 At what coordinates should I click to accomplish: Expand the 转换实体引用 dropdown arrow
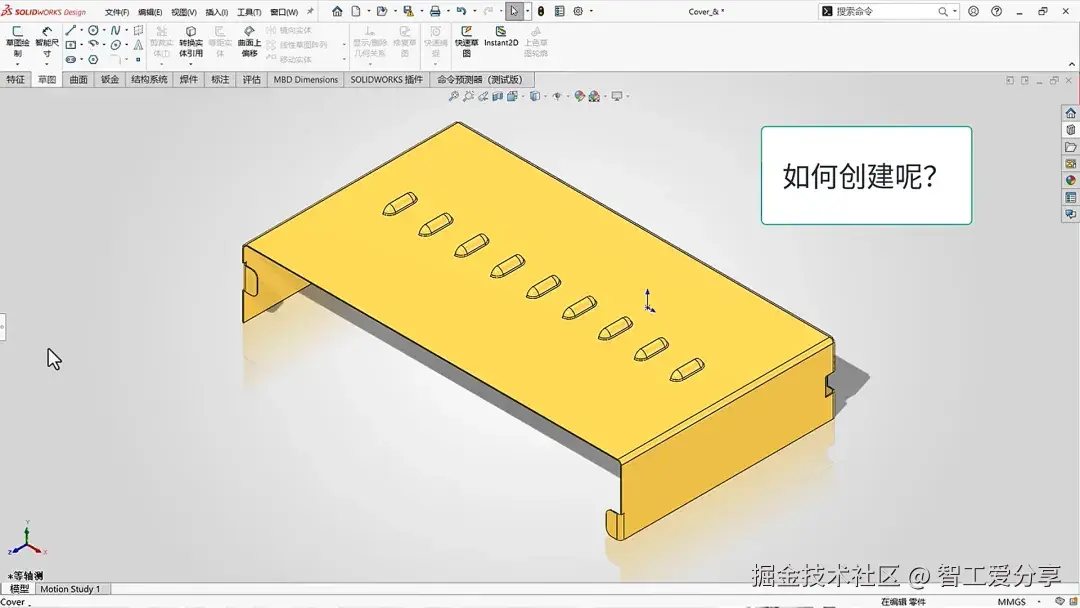[191, 64]
